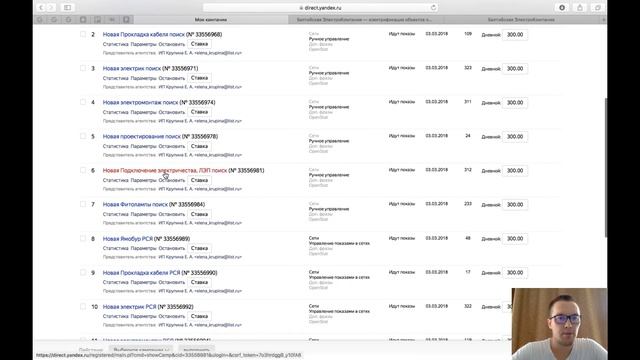The image size is (640, 360).
Task: Edit the 300.00 daily budget of row 4
Action: coord(515,102)
